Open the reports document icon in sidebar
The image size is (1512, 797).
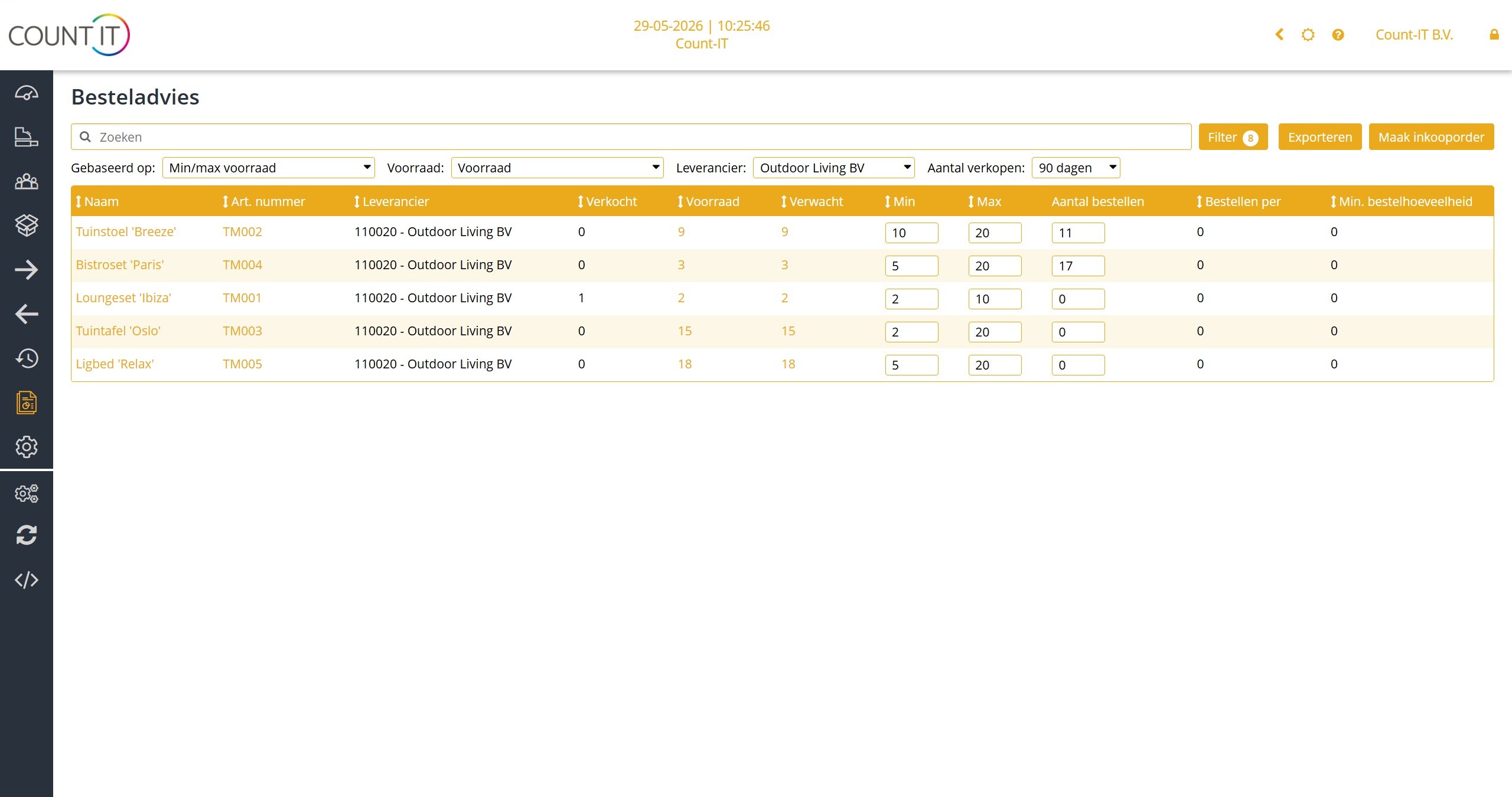(x=27, y=403)
